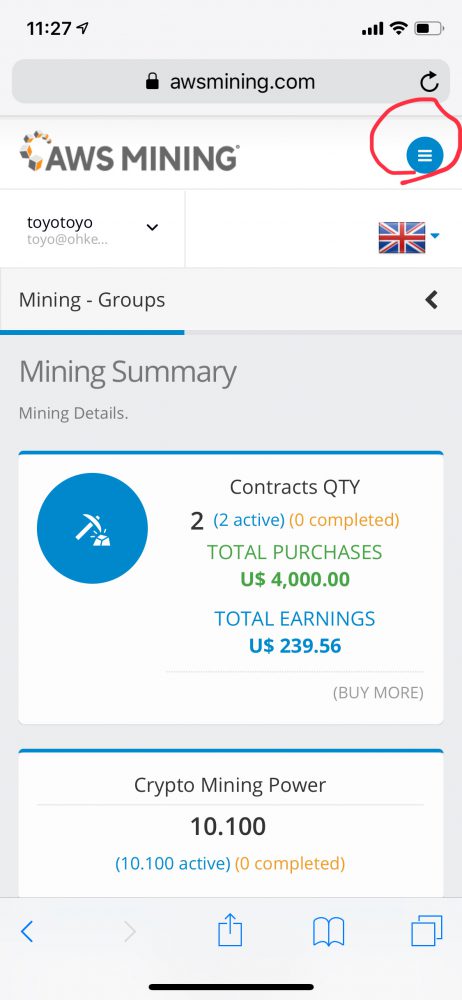The image size is (462, 1000).
Task: Tap the blue pickaxe mining icon
Action: point(93,528)
